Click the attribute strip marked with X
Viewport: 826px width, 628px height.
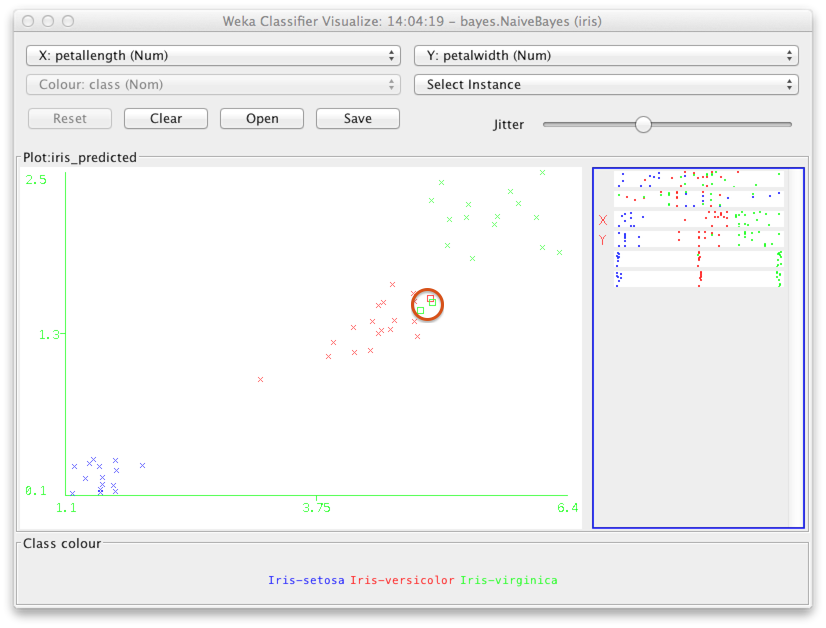click(x=698, y=218)
